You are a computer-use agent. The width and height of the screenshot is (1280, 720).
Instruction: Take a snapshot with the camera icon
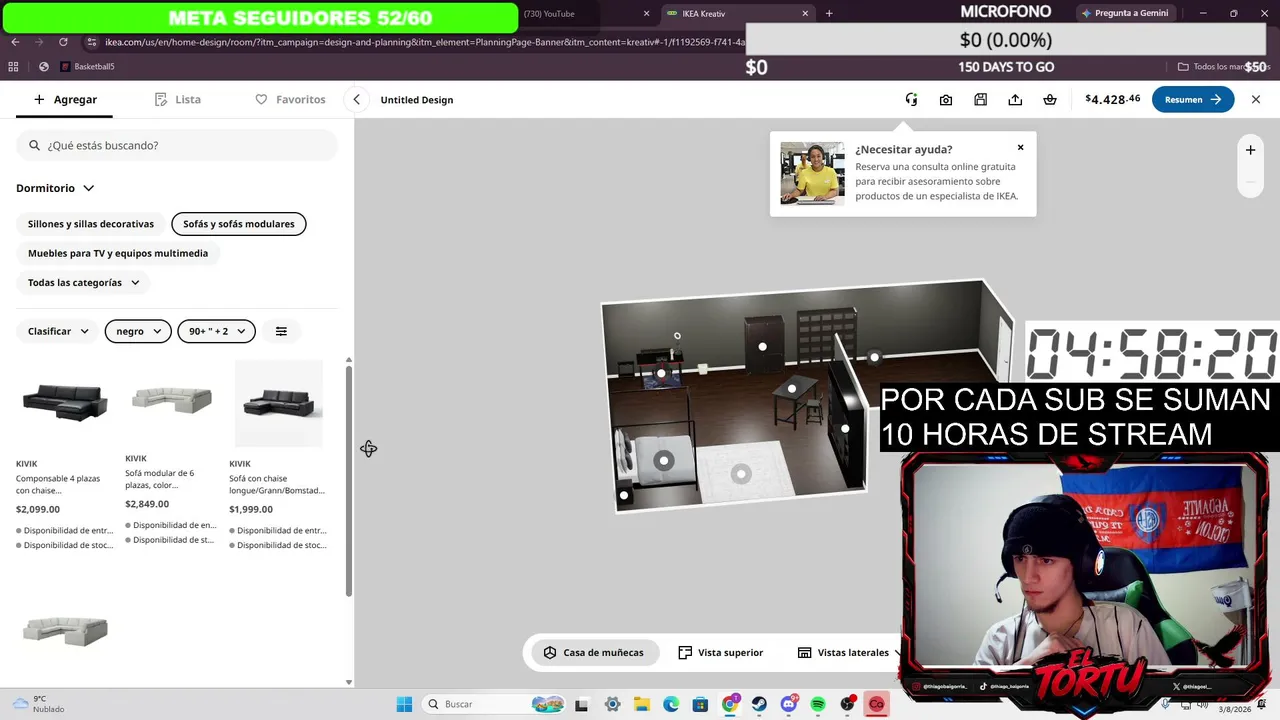[x=946, y=100]
